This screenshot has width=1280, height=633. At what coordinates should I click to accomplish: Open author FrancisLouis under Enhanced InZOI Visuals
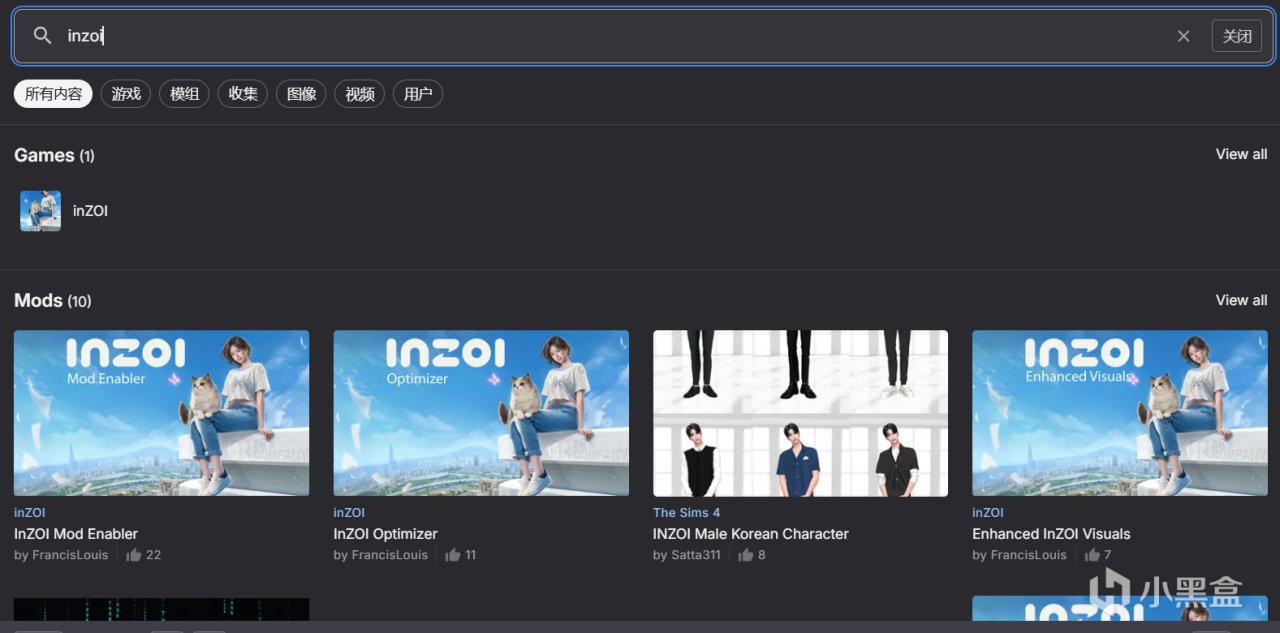click(x=1029, y=555)
